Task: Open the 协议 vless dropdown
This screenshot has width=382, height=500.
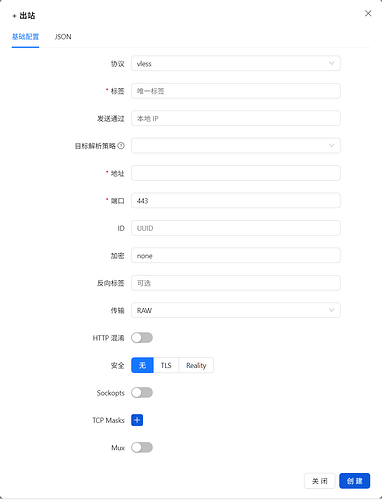Action: [236, 63]
